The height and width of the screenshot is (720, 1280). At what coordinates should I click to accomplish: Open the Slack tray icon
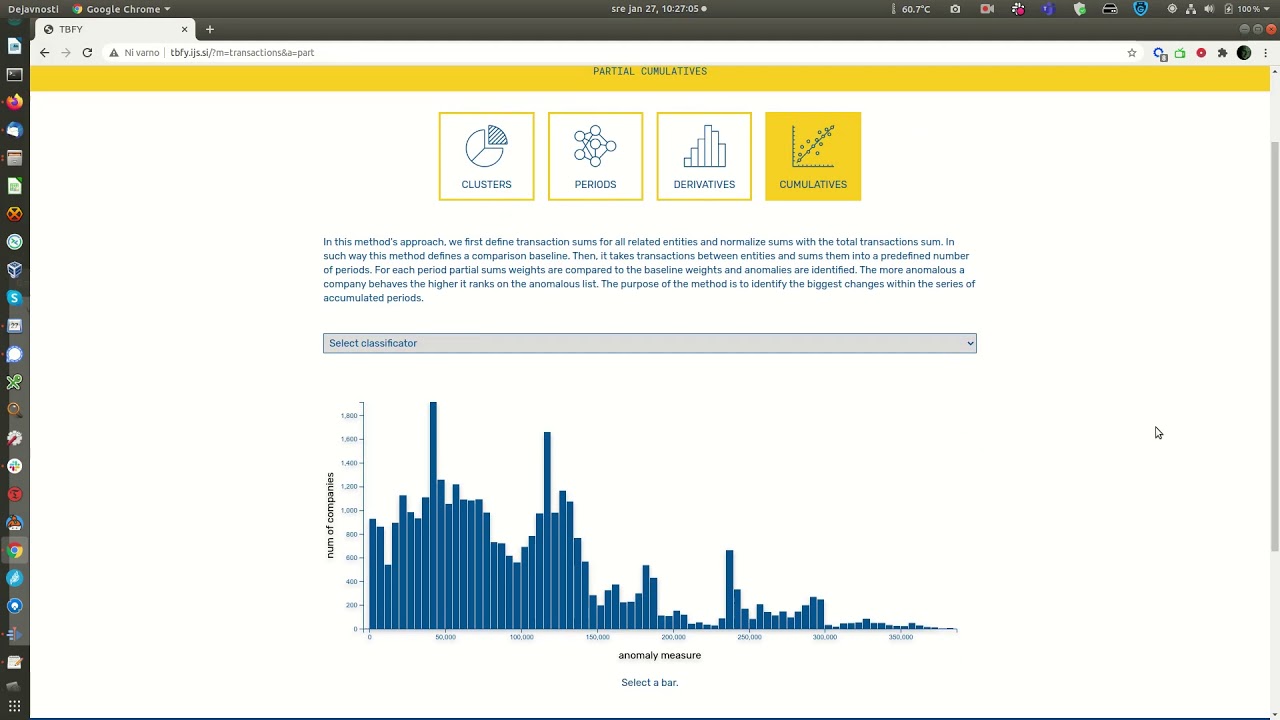pos(1018,9)
